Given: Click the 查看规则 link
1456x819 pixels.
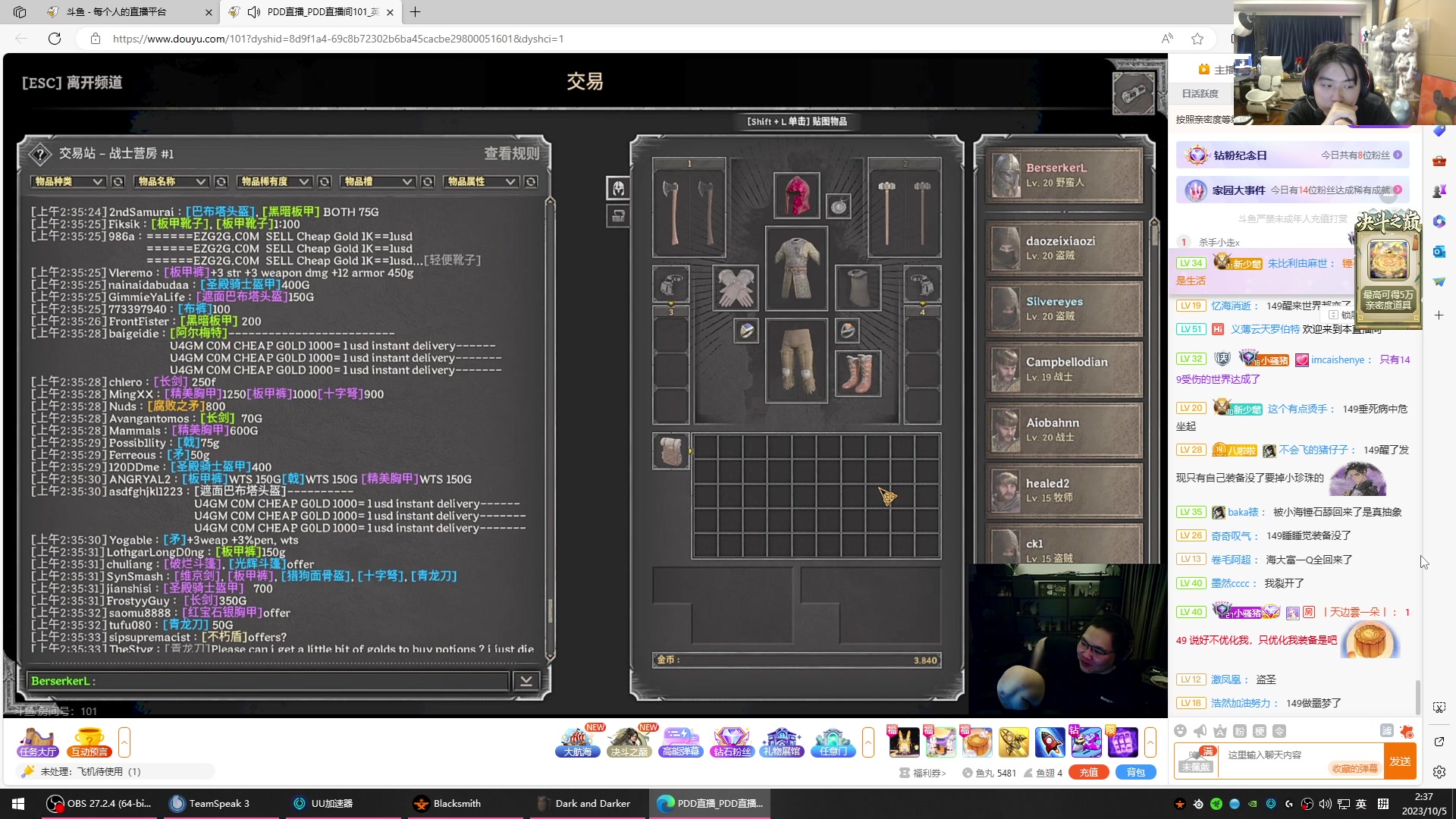Looking at the screenshot, I should click(x=511, y=154).
